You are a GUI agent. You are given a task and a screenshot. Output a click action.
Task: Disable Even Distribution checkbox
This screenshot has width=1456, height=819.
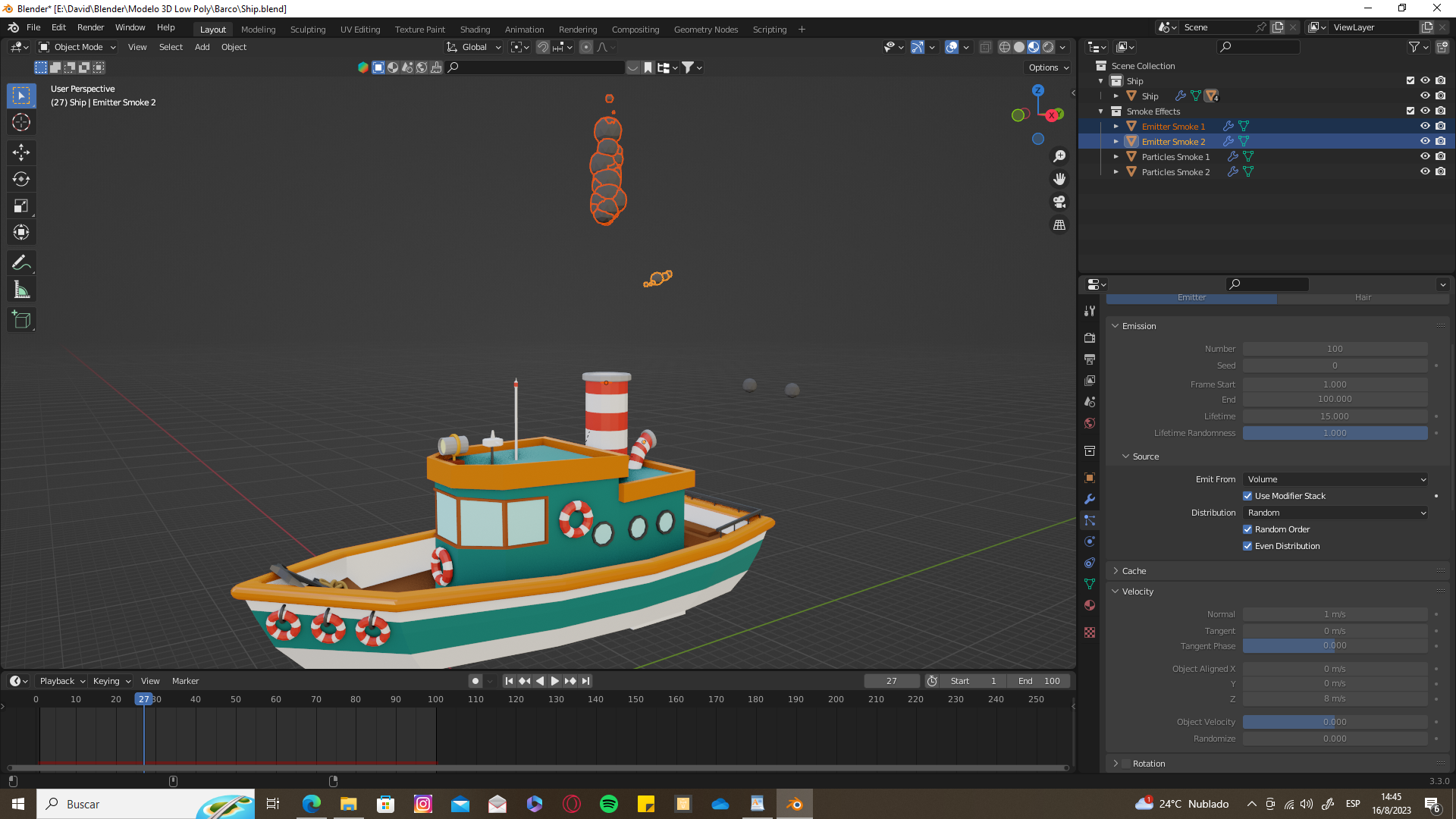(1247, 546)
